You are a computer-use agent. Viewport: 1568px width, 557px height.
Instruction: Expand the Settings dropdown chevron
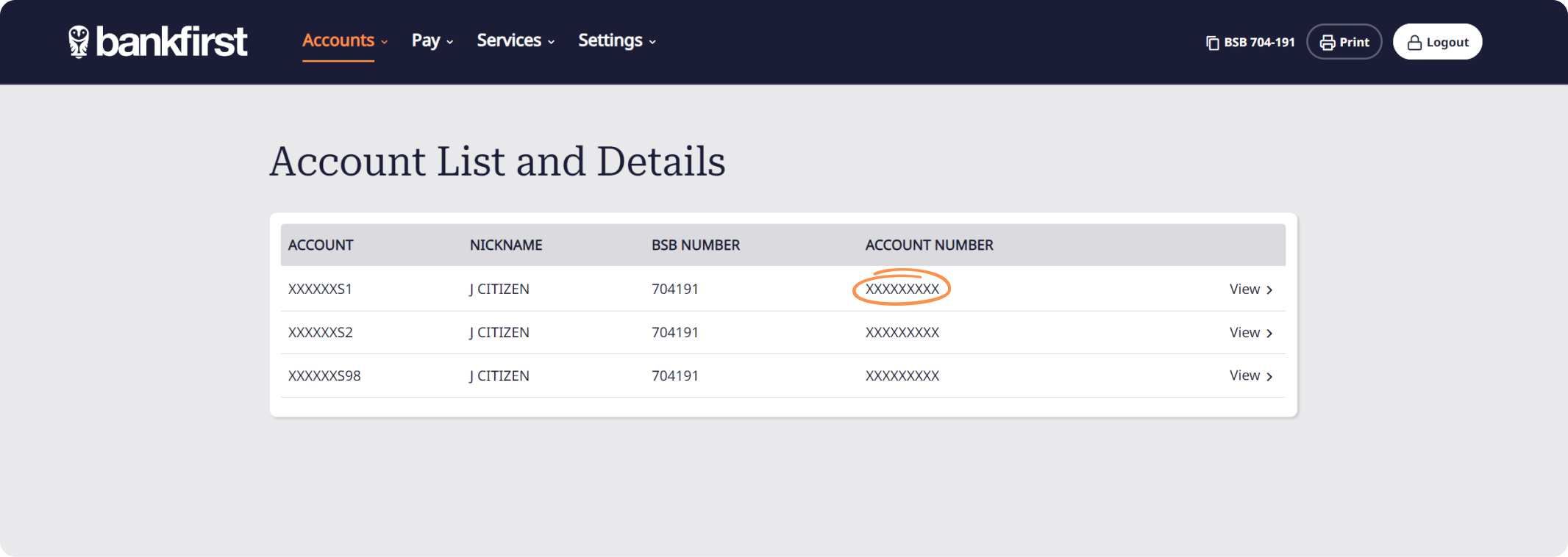pyautogui.click(x=652, y=42)
